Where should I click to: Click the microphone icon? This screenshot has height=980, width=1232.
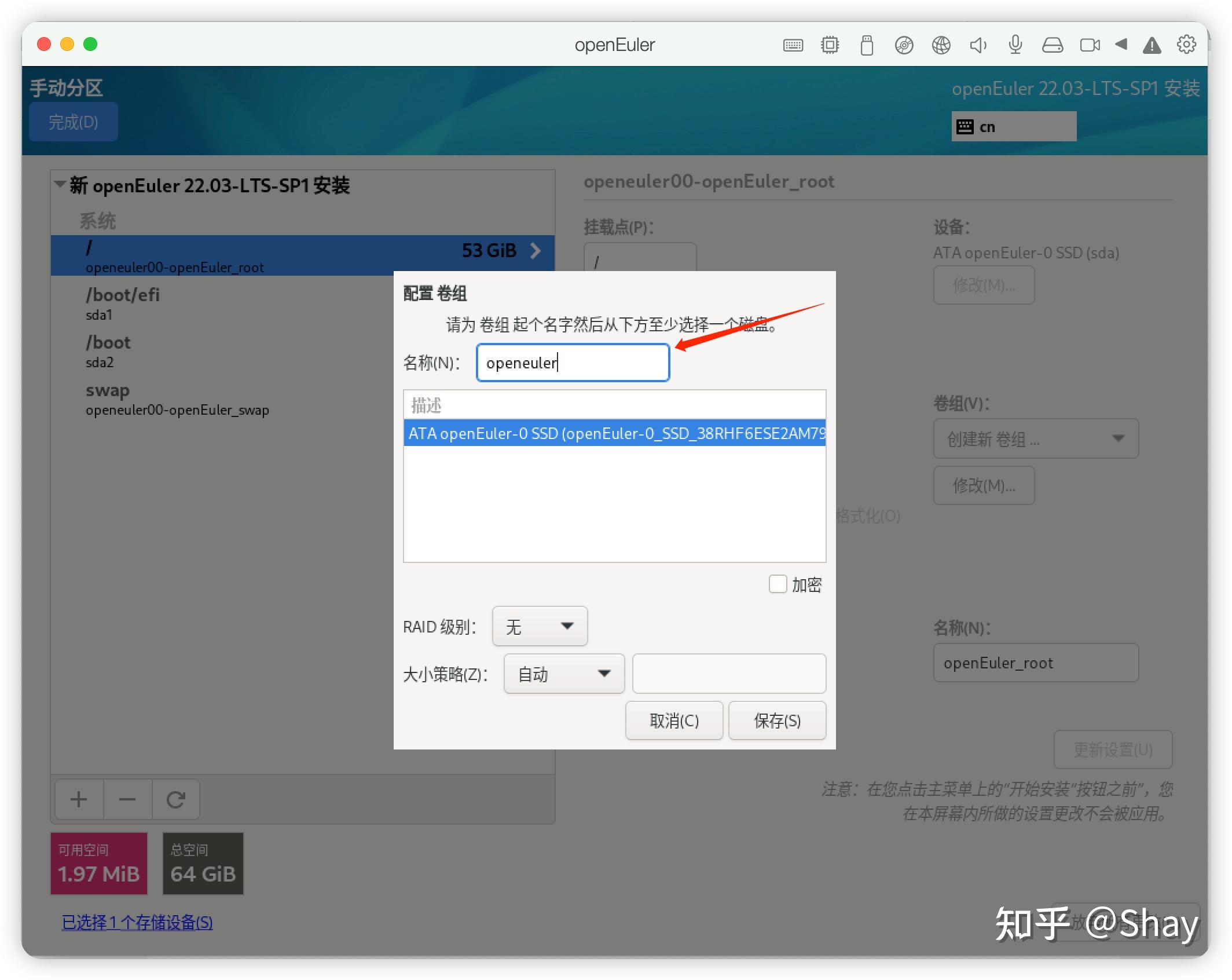point(1015,45)
